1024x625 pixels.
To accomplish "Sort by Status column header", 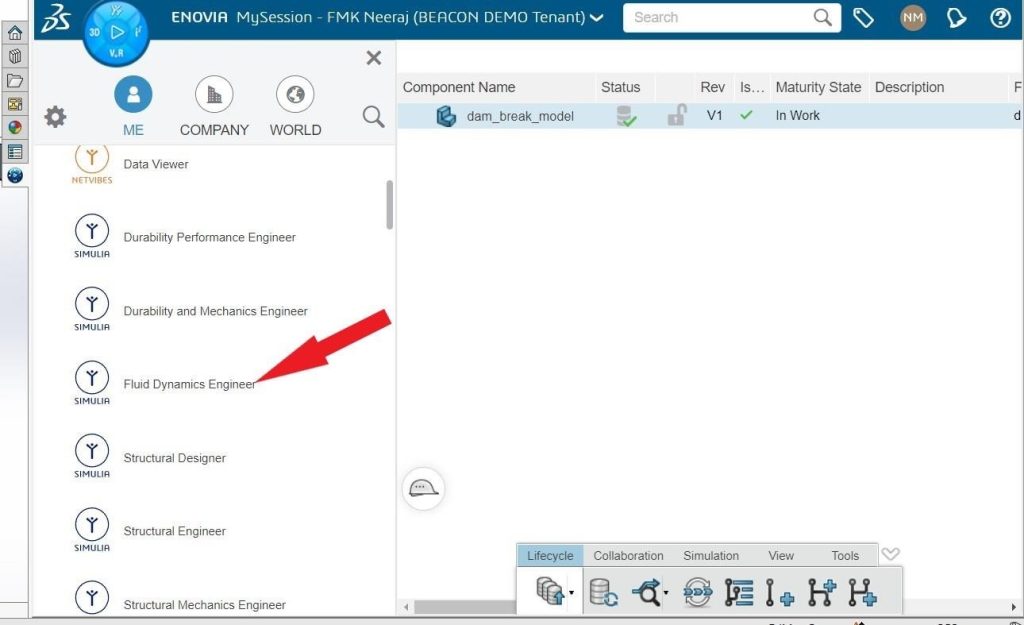I will pos(620,87).
